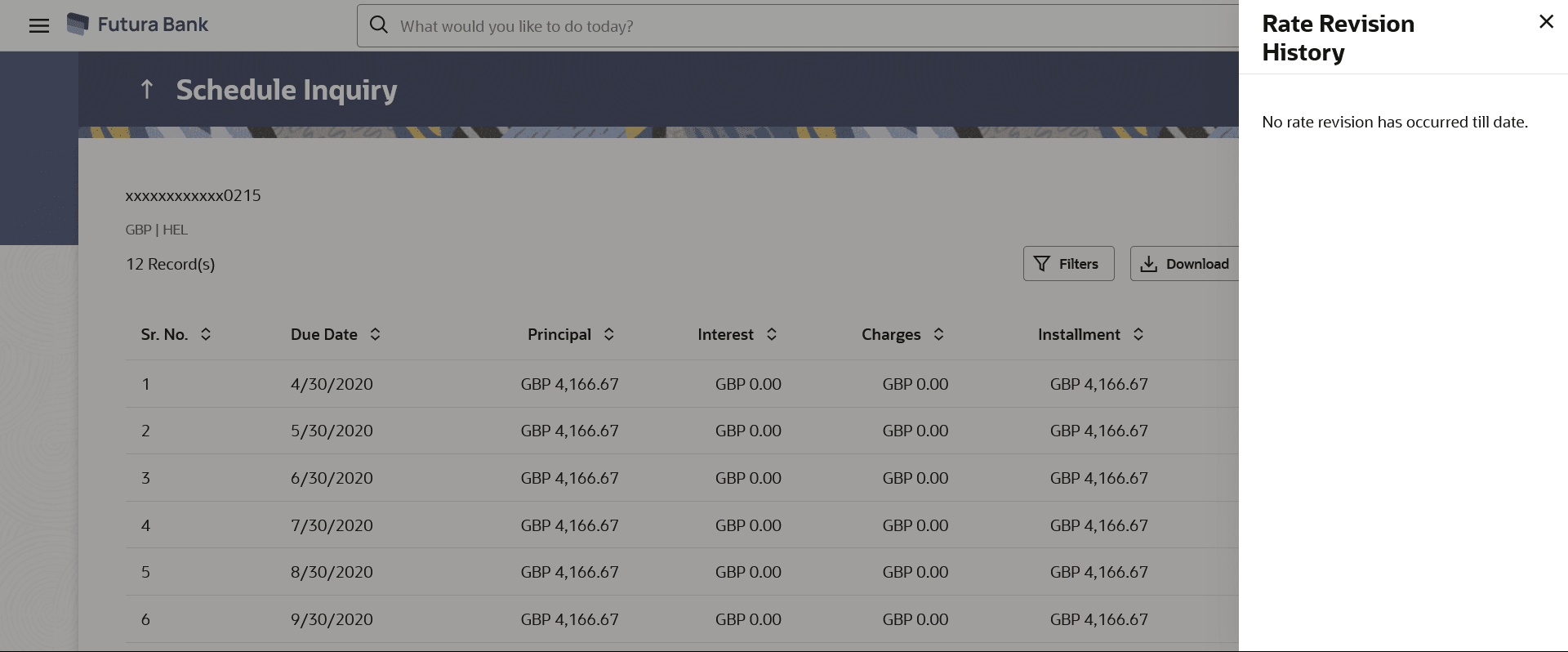Select the due date 5/30/2020
The image size is (1568, 652).
click(332, 431)
